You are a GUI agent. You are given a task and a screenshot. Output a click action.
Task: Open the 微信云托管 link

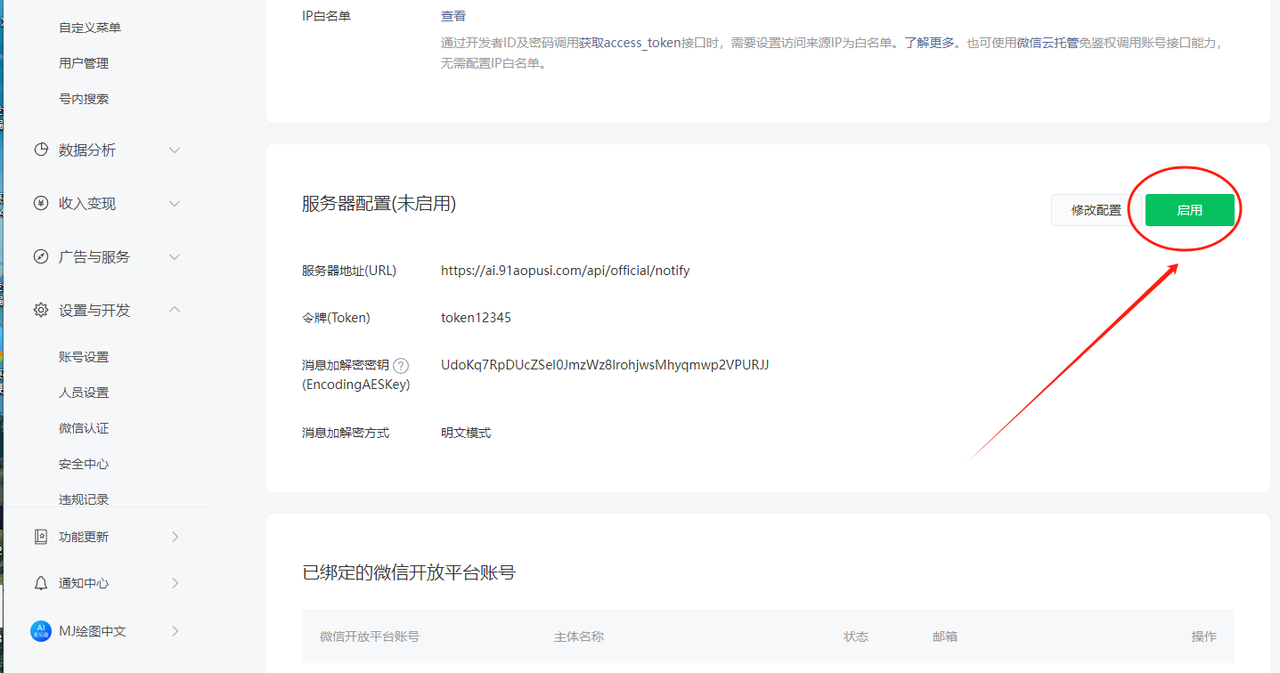tap(1047, 43)
